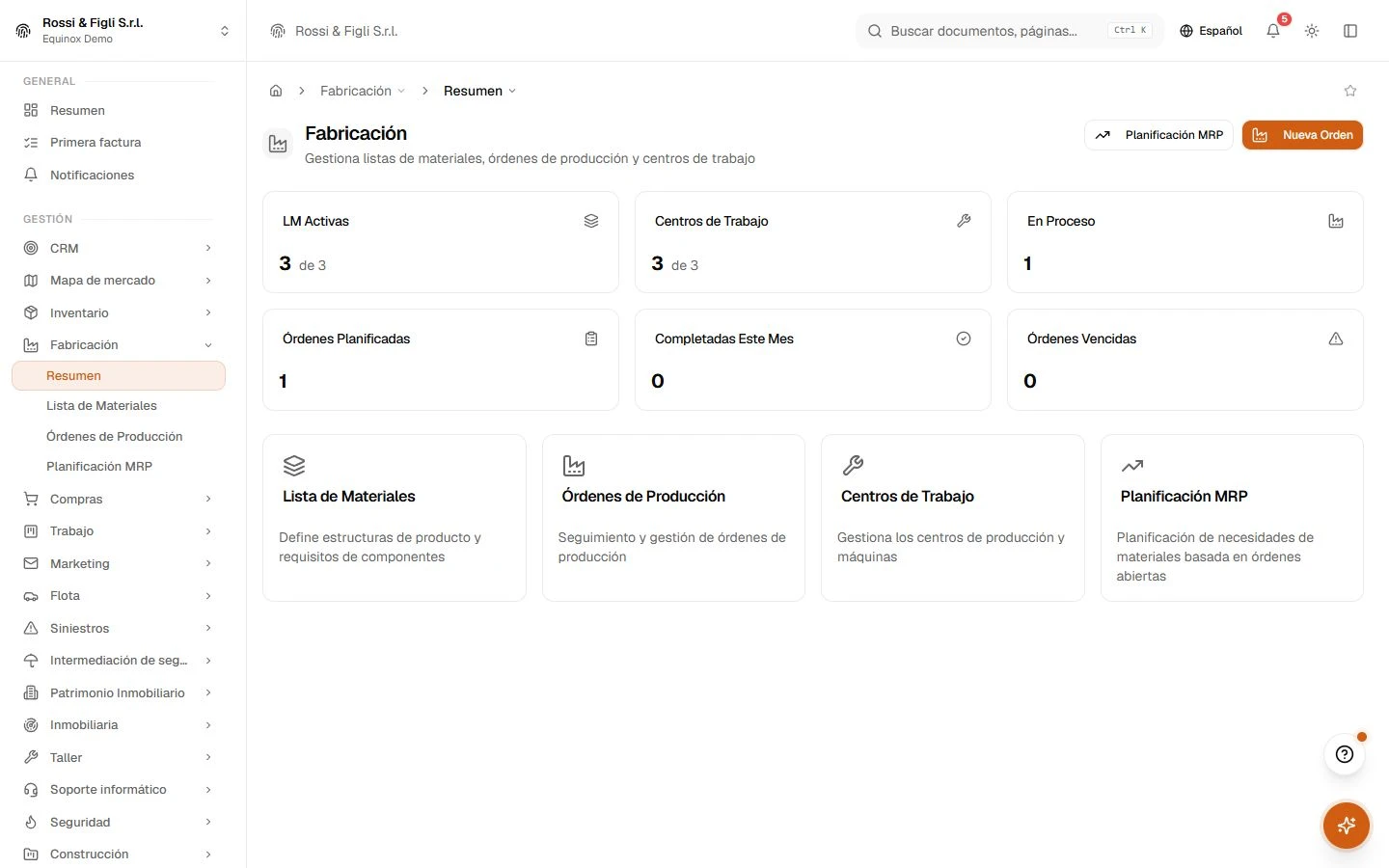Collapse the Fabricación sidebar section

coord(118,344)
